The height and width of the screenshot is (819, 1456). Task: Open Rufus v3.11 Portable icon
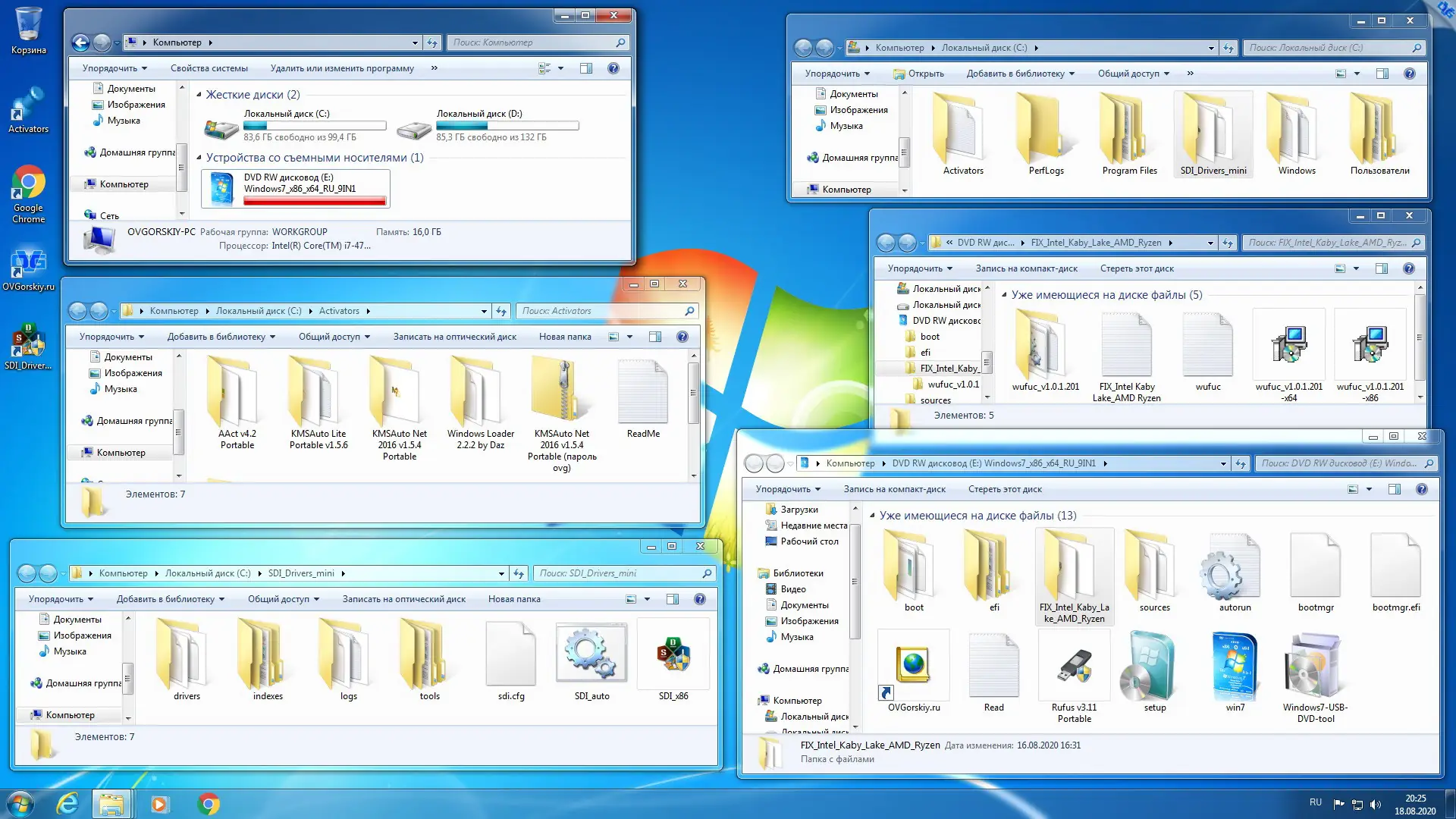1075,666
